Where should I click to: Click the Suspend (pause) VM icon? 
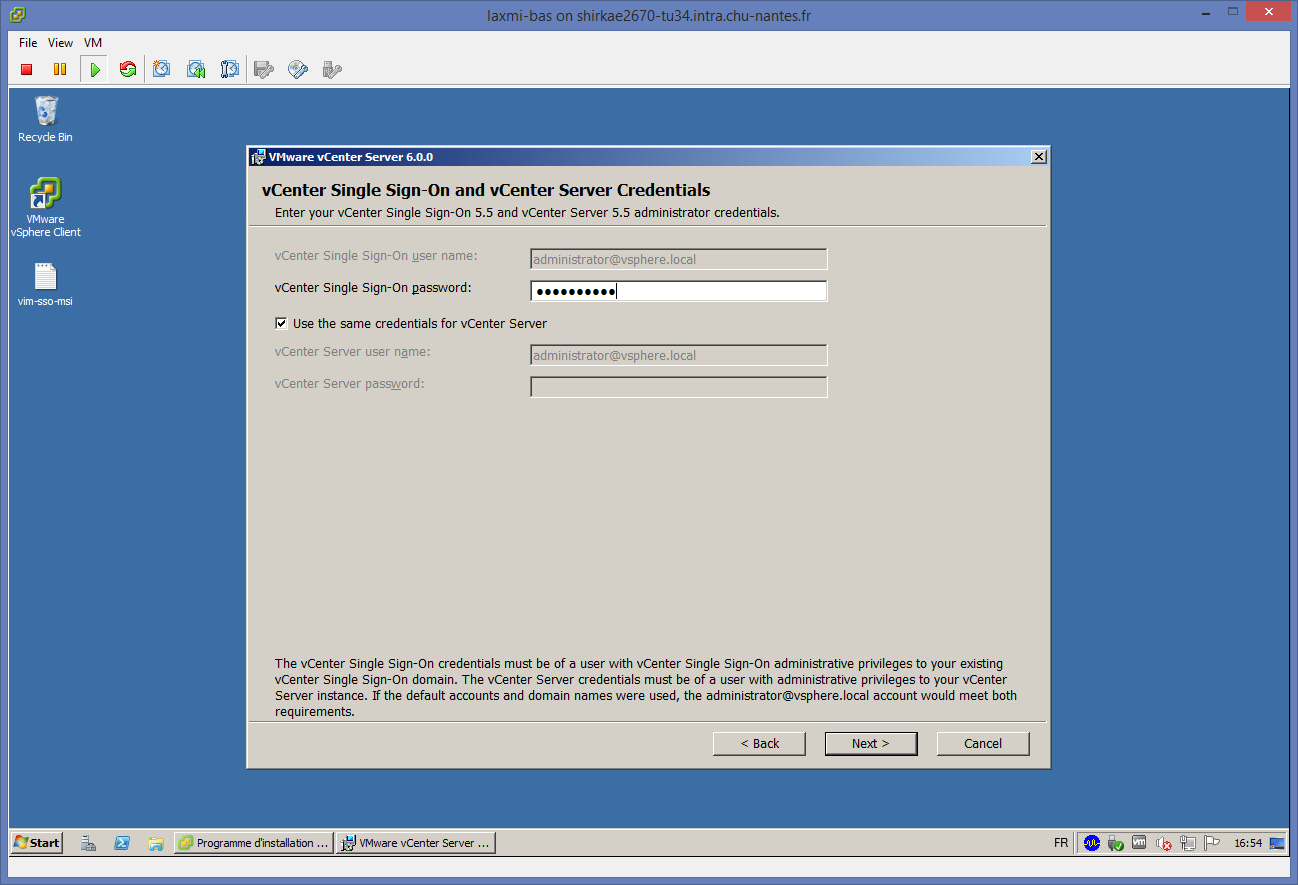(x=60, y=70)
